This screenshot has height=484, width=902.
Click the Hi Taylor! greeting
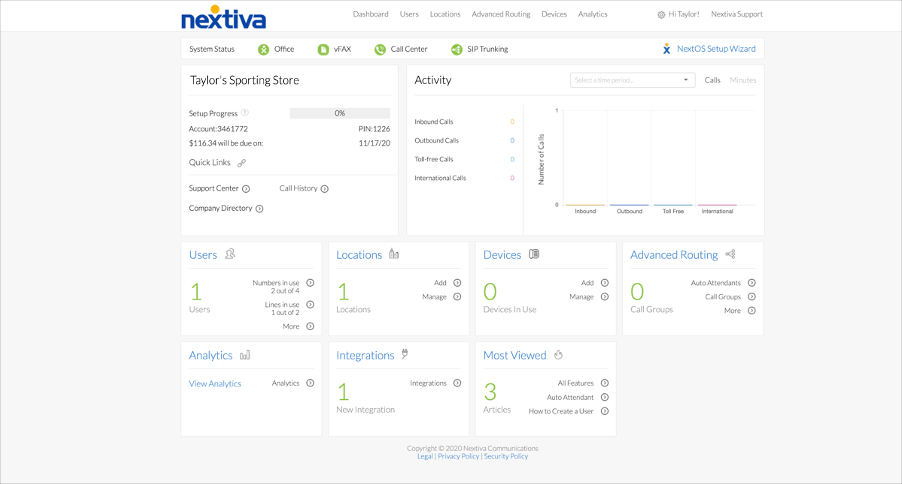[683, 14]
